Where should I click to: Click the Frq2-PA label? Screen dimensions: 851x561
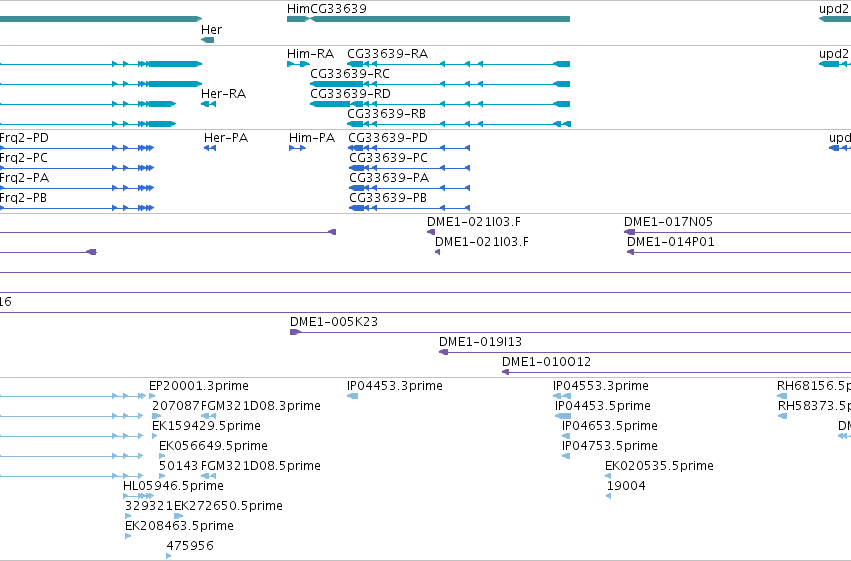coord(24,178)
